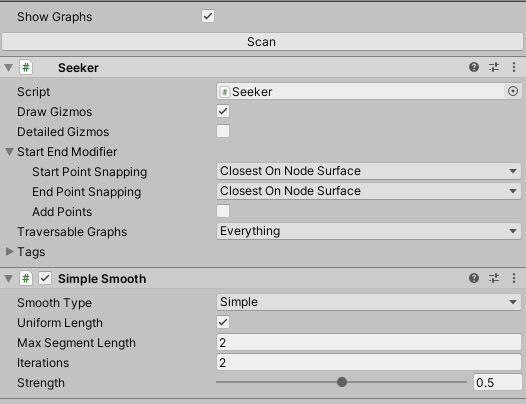Open Seeker component presets icon
Viewport: 526px width, 404px height.
(x=494, y=67)
